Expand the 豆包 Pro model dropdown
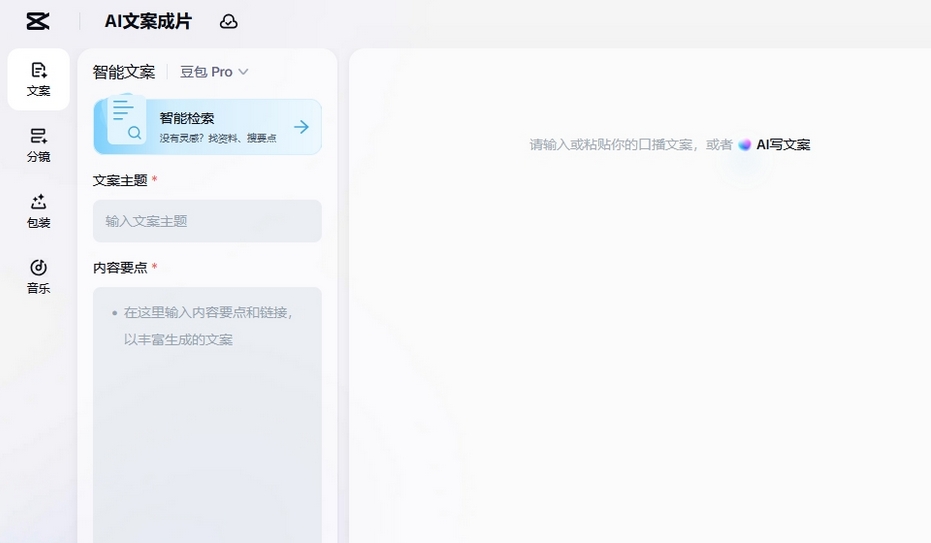Image resolution: width=931 pixels, height=543 pixels. pos(214,72)
